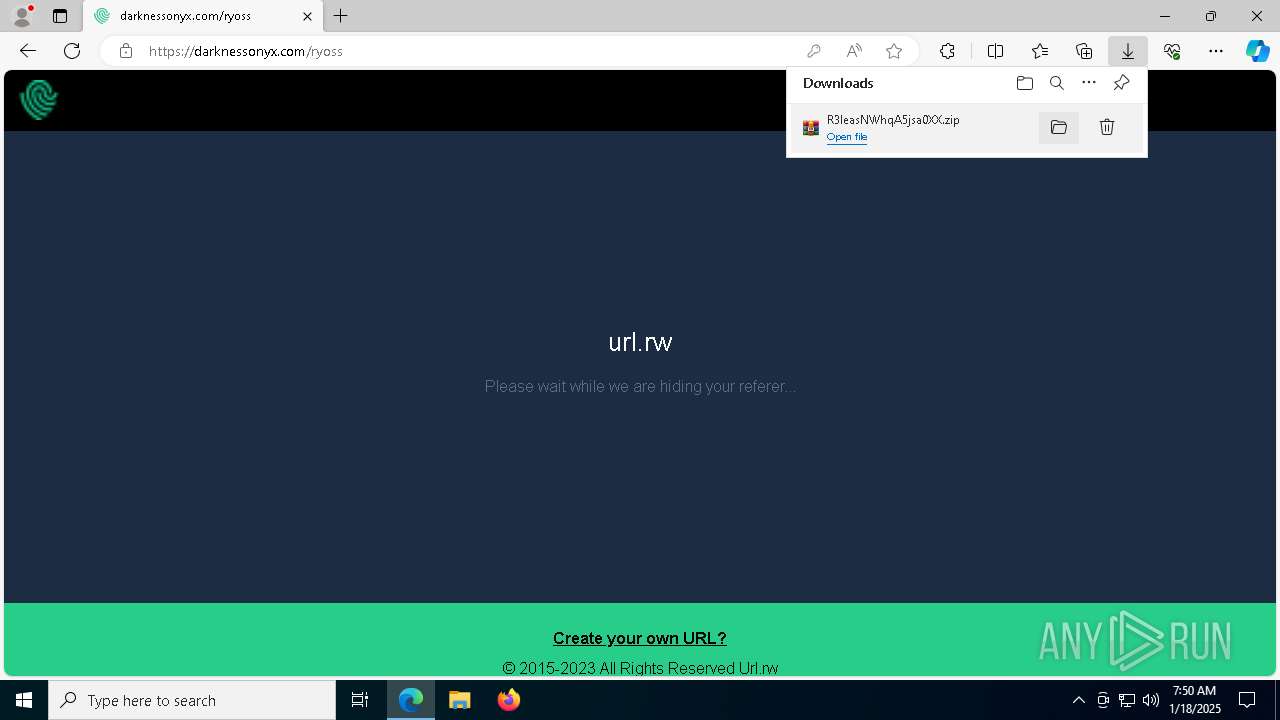This screenshot has width=1280, height=720.
Task: Launch Firefox from taskbar
Action: click(509, 700)
